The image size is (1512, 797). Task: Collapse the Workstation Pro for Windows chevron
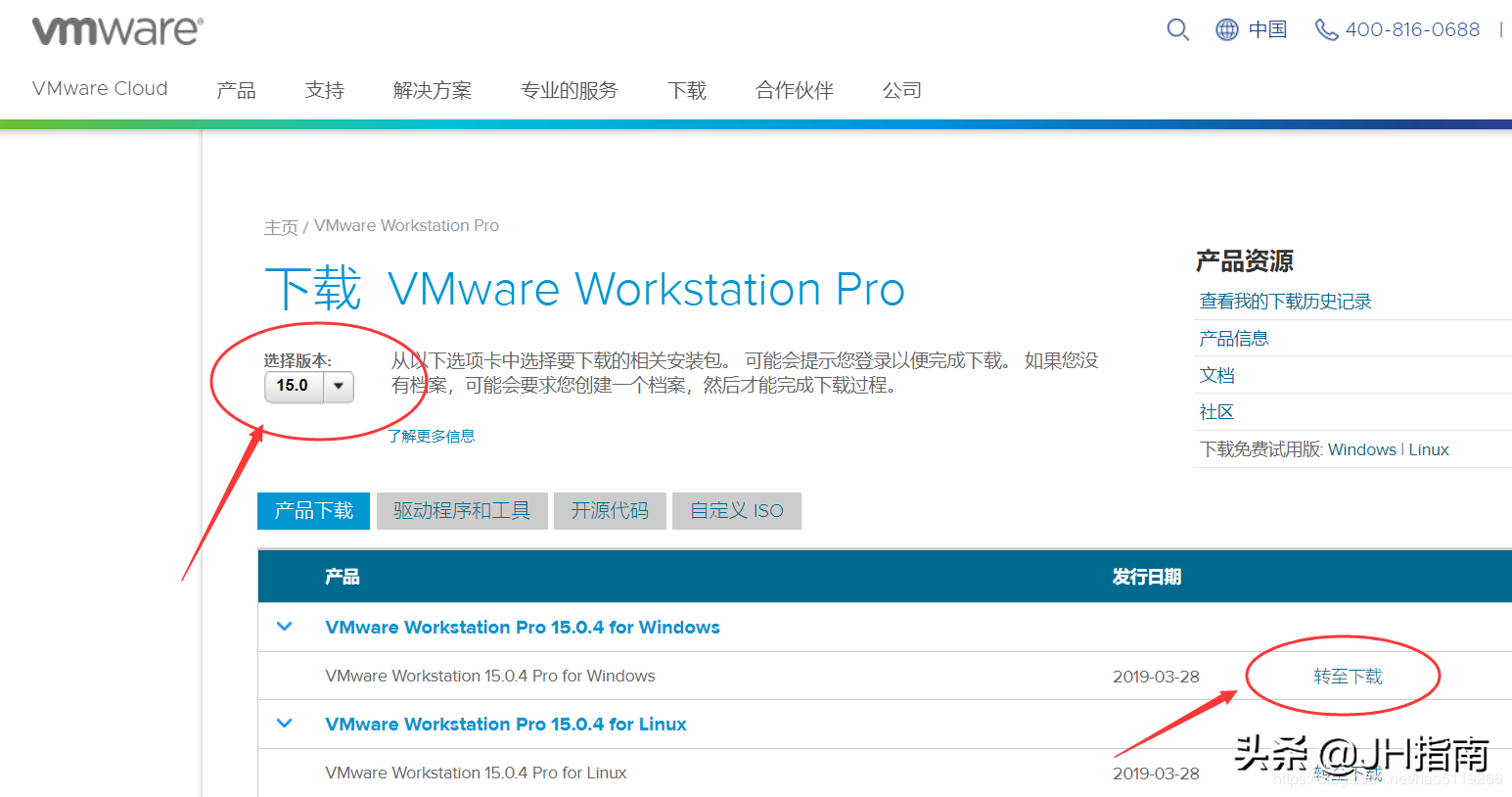(285, 627)
